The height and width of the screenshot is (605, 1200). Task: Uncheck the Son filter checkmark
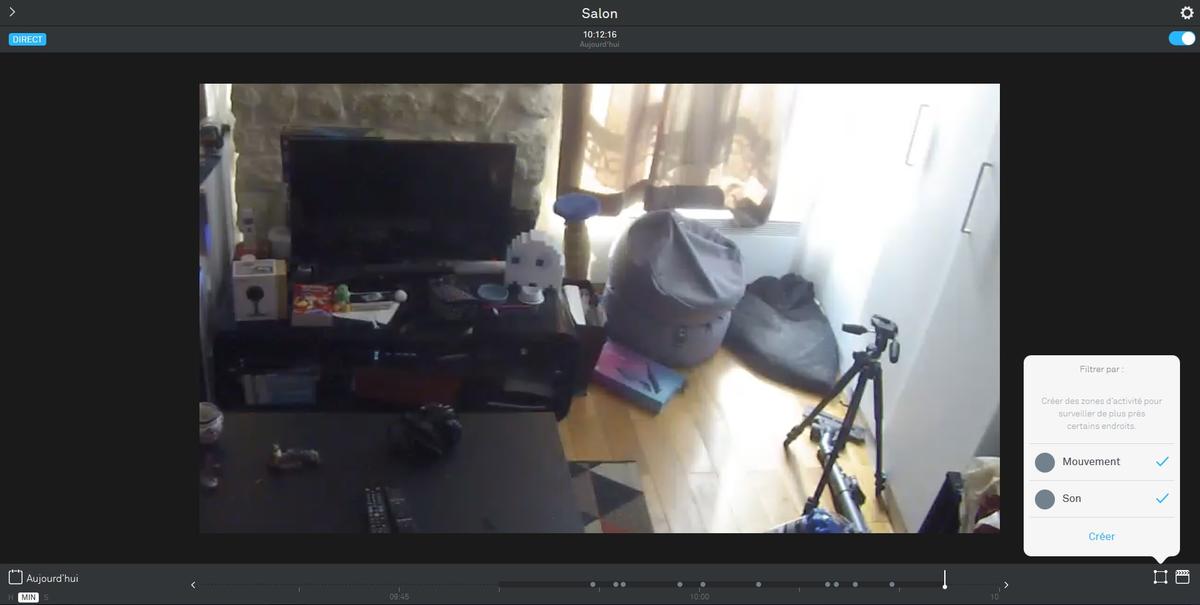[x=1161, y=498]
